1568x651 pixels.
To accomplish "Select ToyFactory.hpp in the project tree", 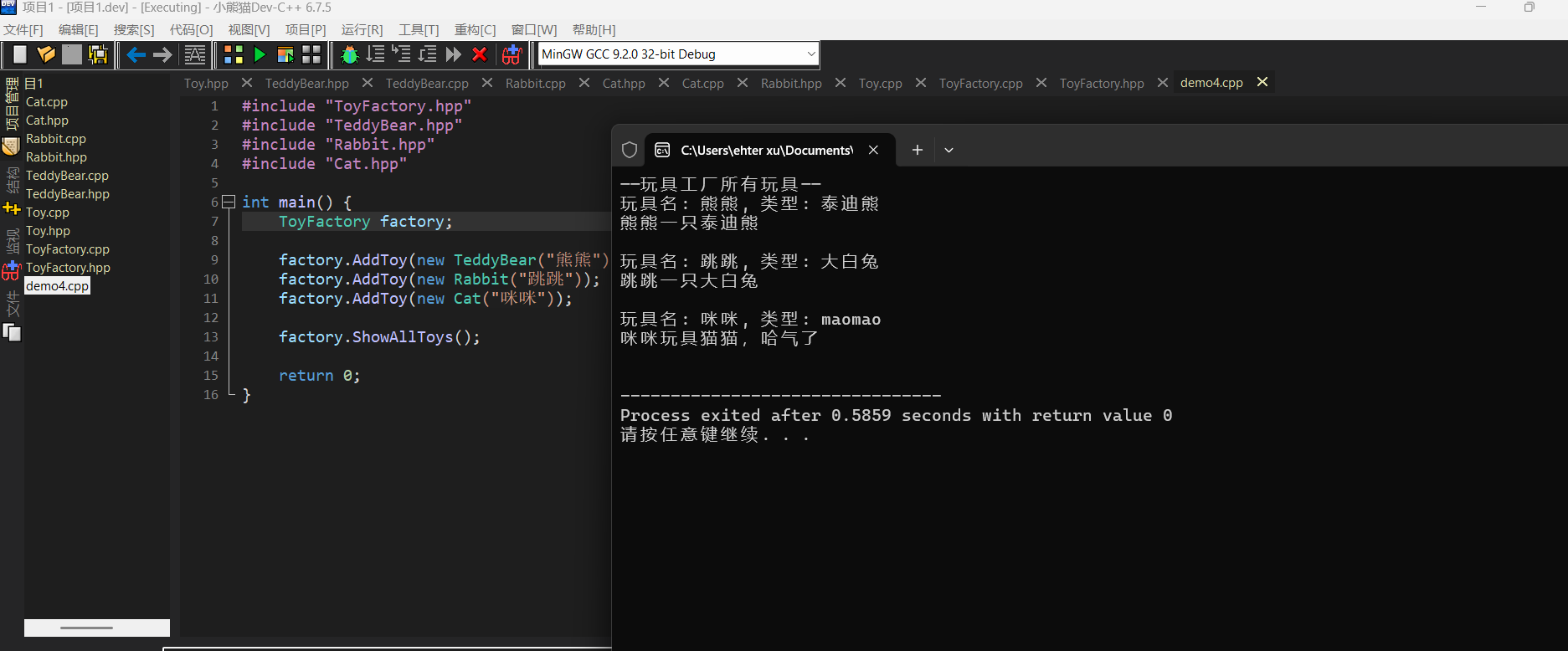I will click(68, 268).
